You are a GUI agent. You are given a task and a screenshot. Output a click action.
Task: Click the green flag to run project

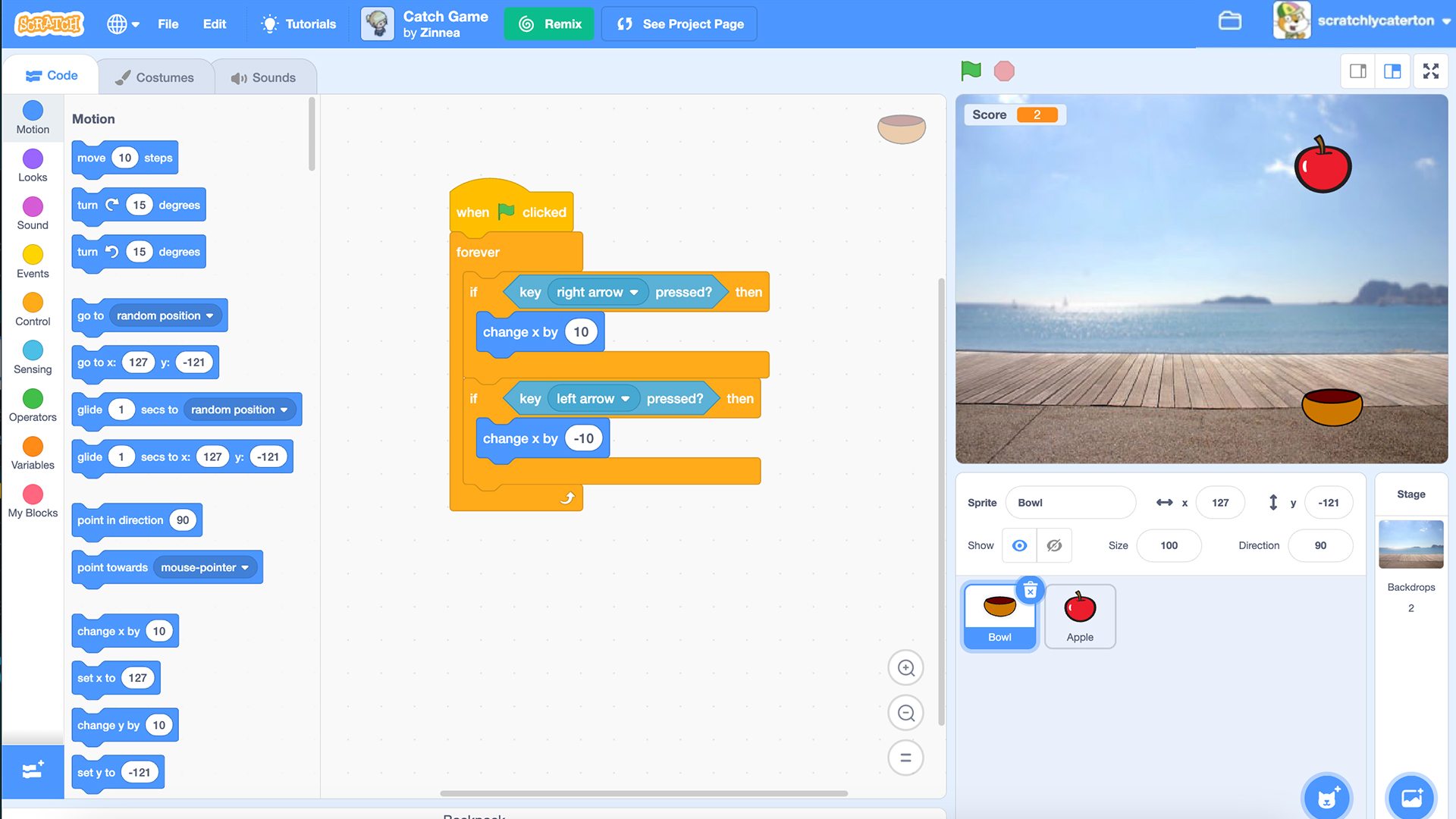[971, 71]
